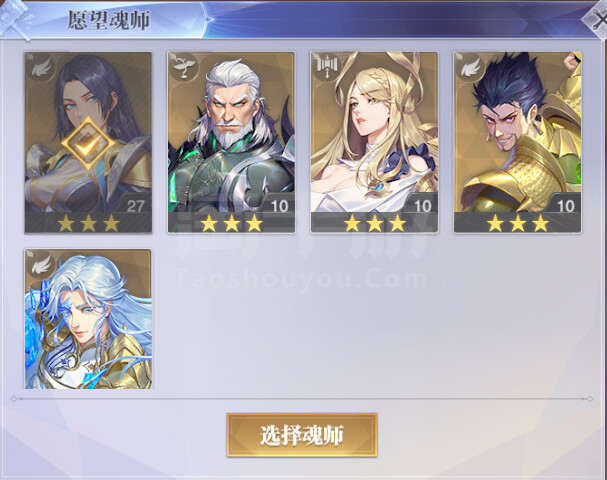Viewport: 607px width, 480px height.
Task: Select the white-bearded armored man card
Action: [x=231, y=143]
